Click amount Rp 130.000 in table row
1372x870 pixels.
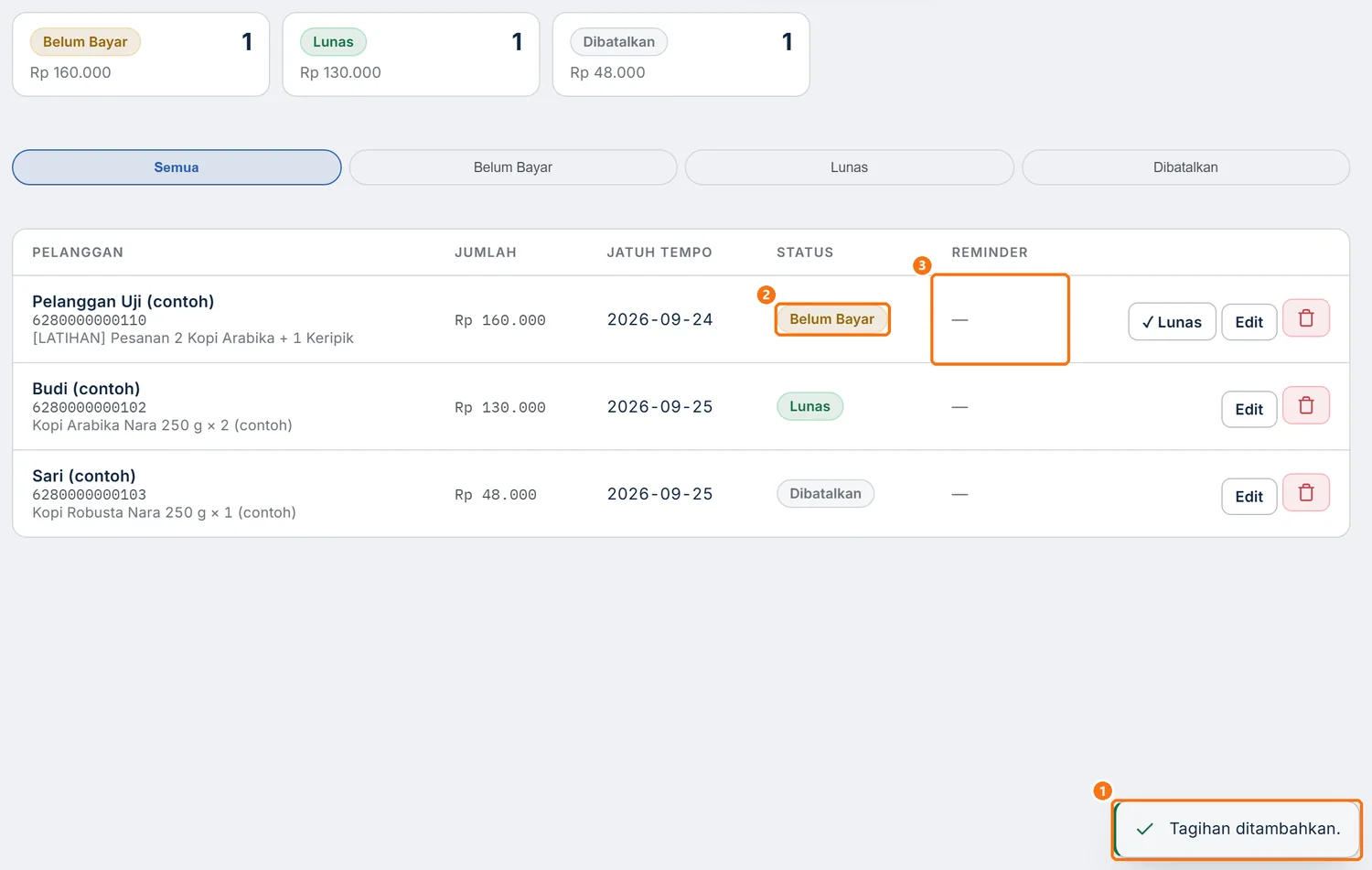coord(500,407)
